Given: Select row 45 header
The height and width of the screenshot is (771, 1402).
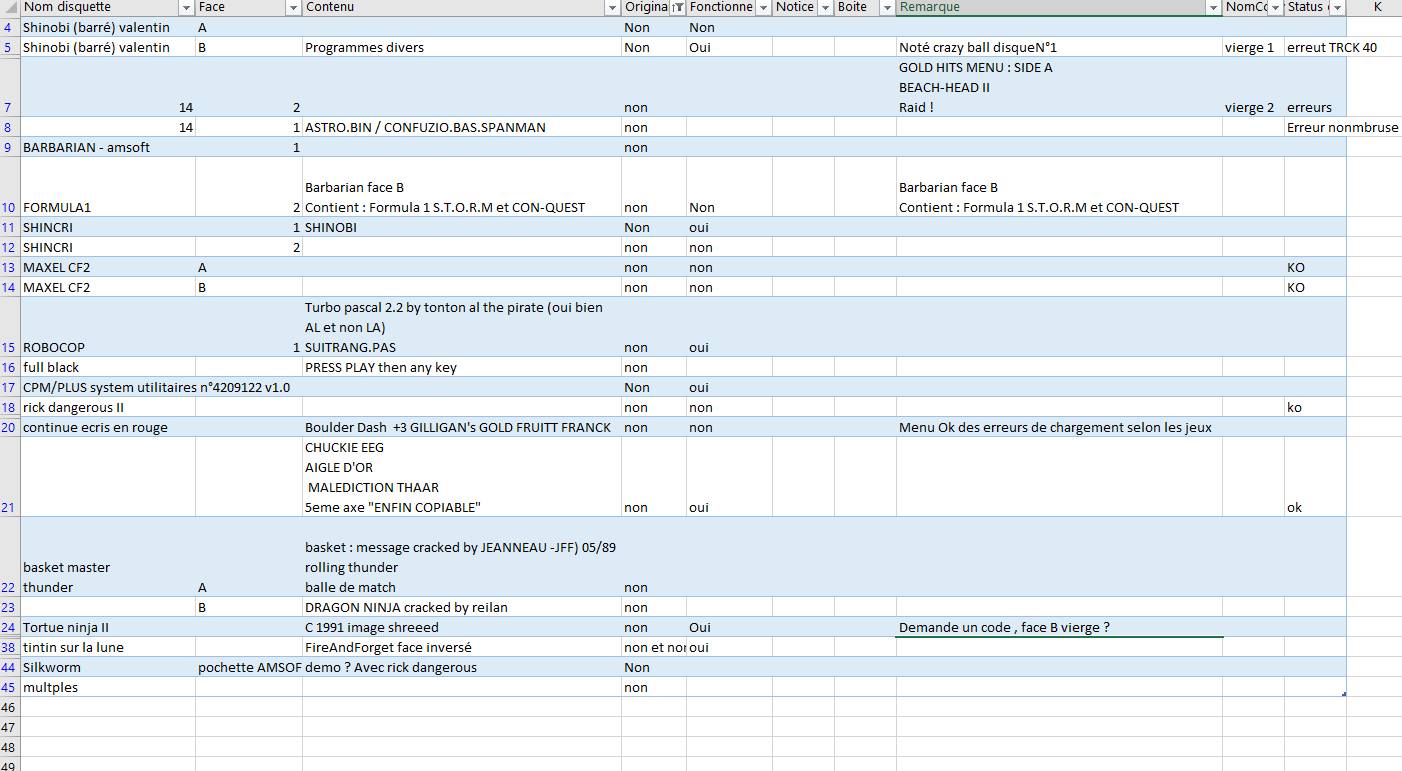Looking at the screenshot, I should [9, 687].
